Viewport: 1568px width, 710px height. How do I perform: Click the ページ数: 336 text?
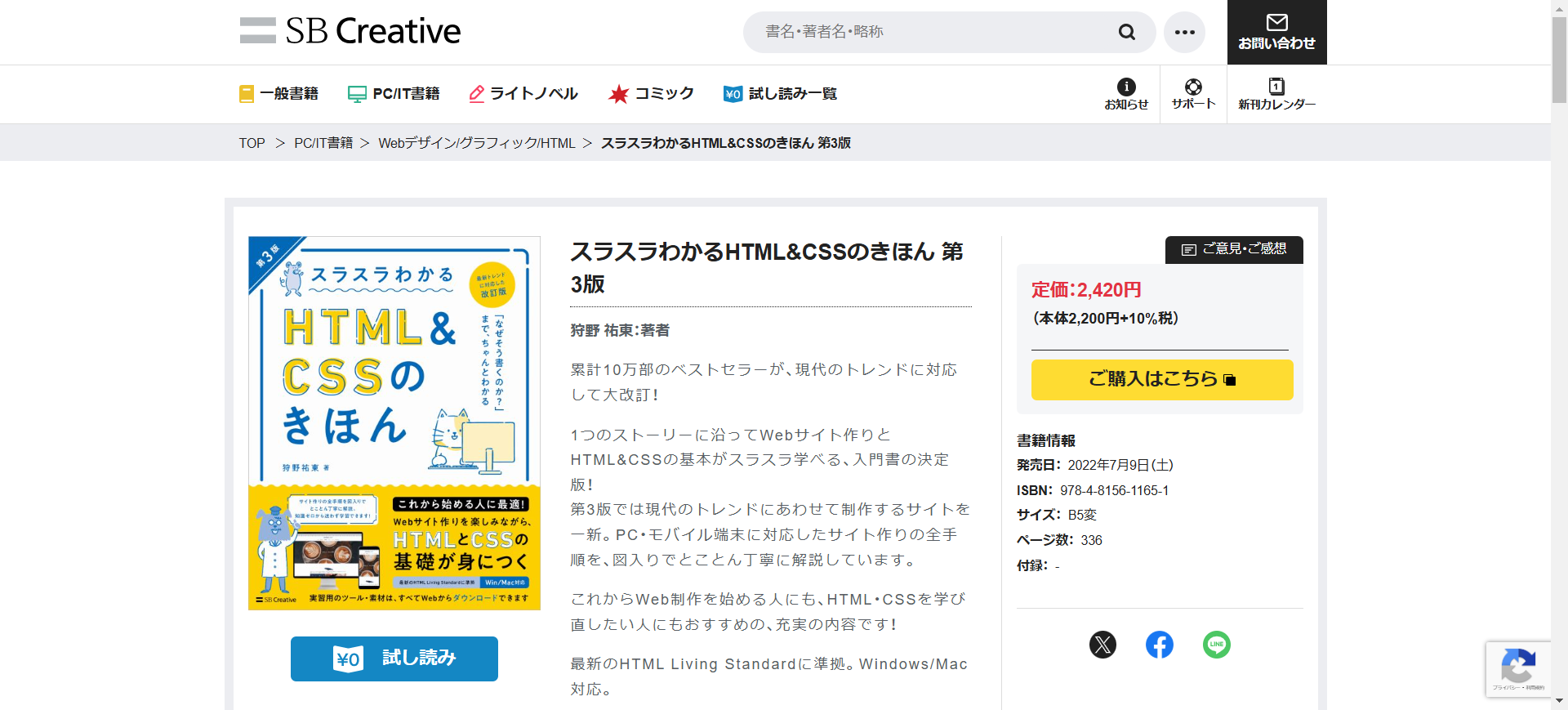1059,540
